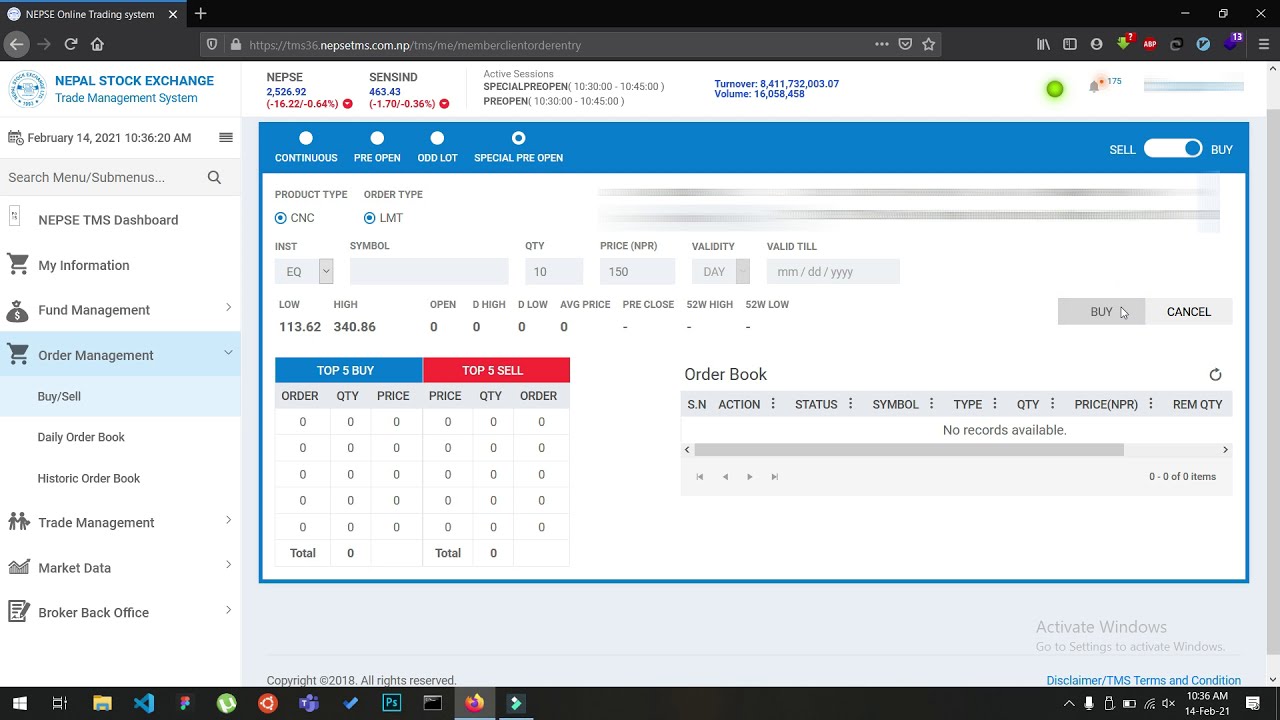The image size is (1280, 720).
Task: Go to first page of Order Book
Action: click(x=699, y=477)
